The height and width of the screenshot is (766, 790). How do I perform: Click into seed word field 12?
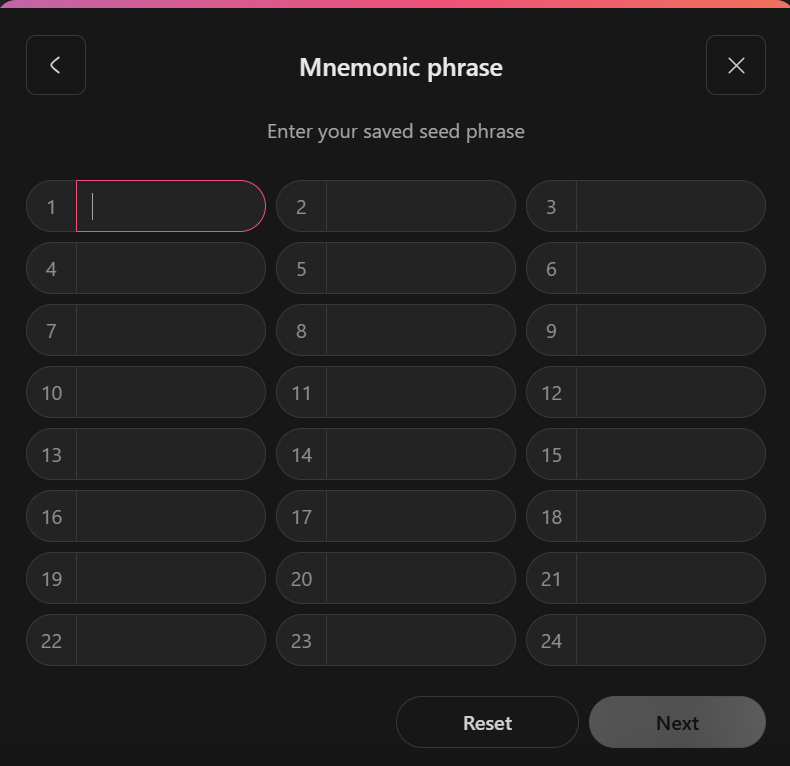(670, 393)
